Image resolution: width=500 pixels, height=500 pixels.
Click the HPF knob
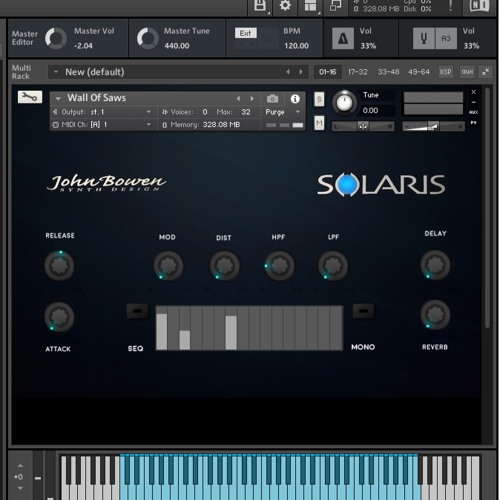point(279,266)
